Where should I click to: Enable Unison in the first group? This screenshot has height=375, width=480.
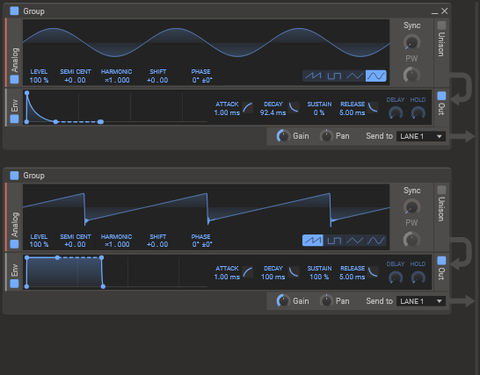coord(441,25)
